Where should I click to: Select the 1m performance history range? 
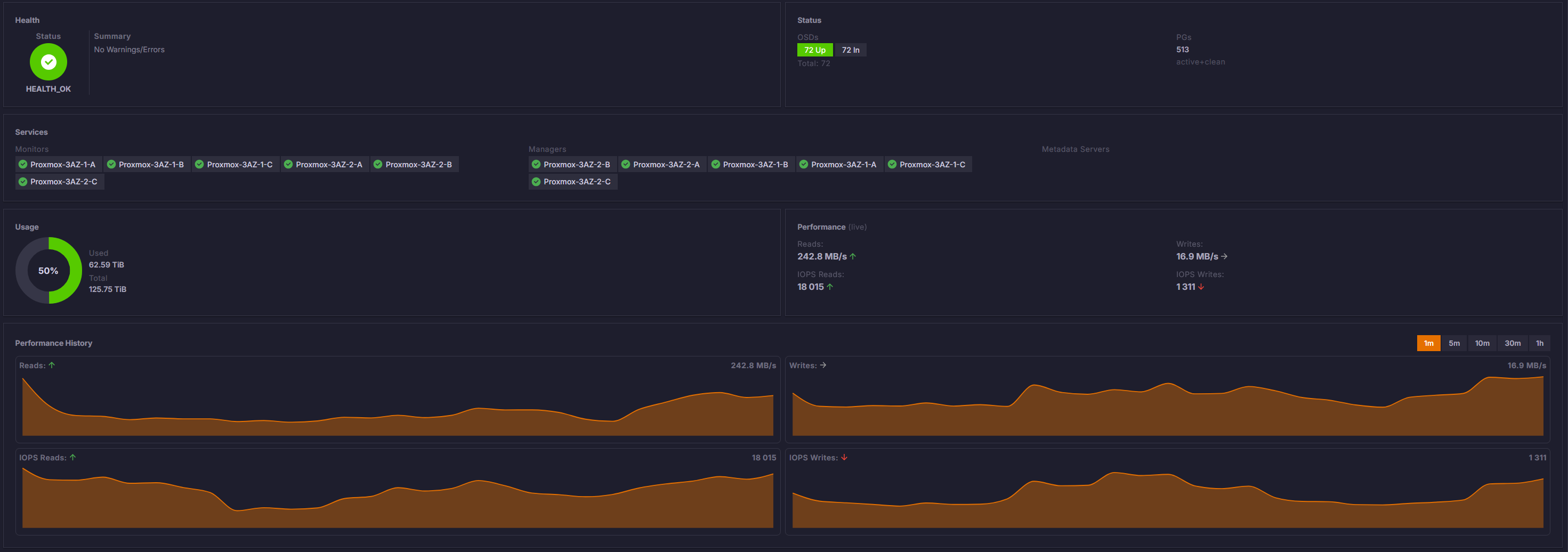(1428, 343)
